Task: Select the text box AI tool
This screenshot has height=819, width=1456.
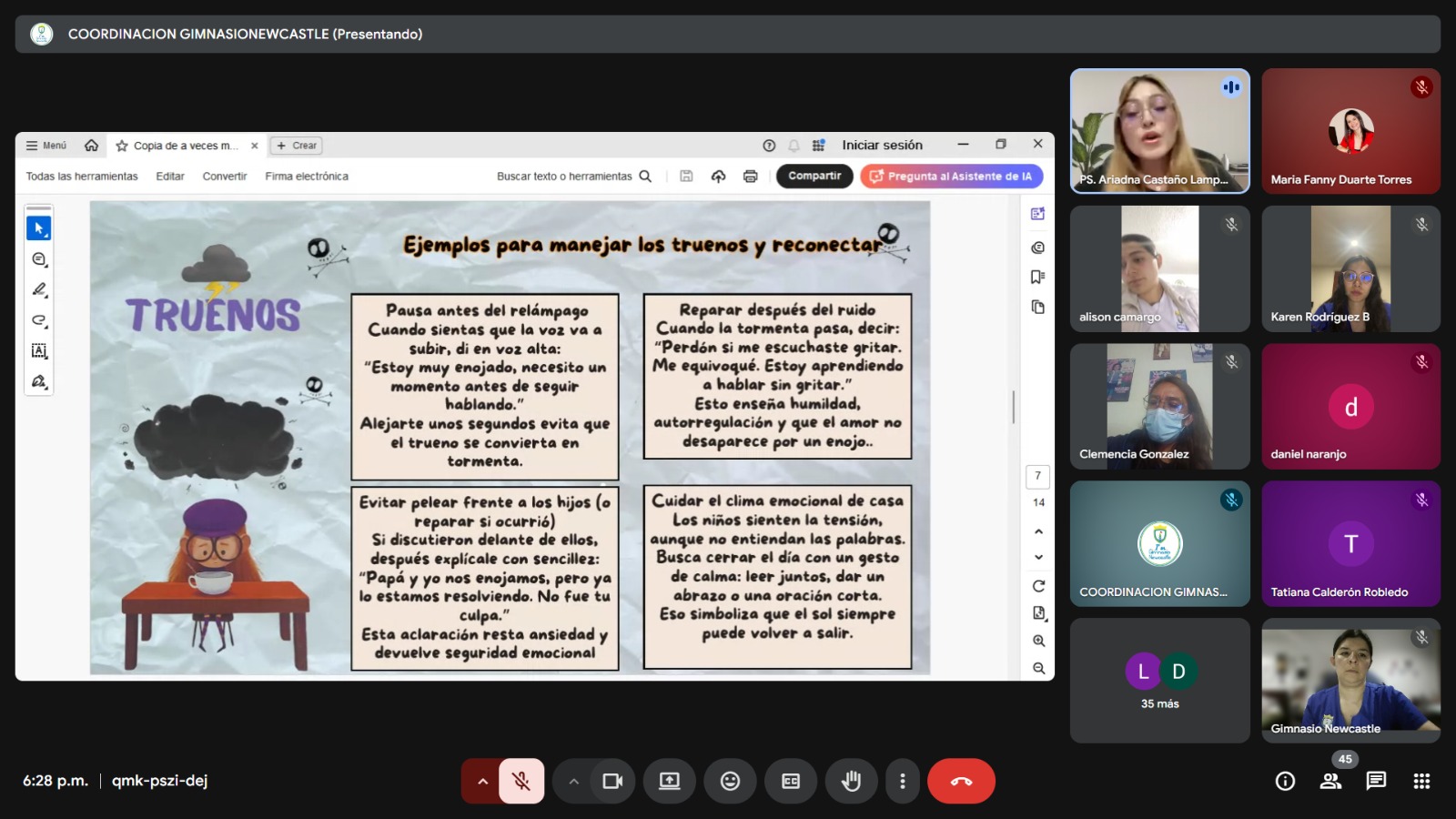Action: coord(39,351)
